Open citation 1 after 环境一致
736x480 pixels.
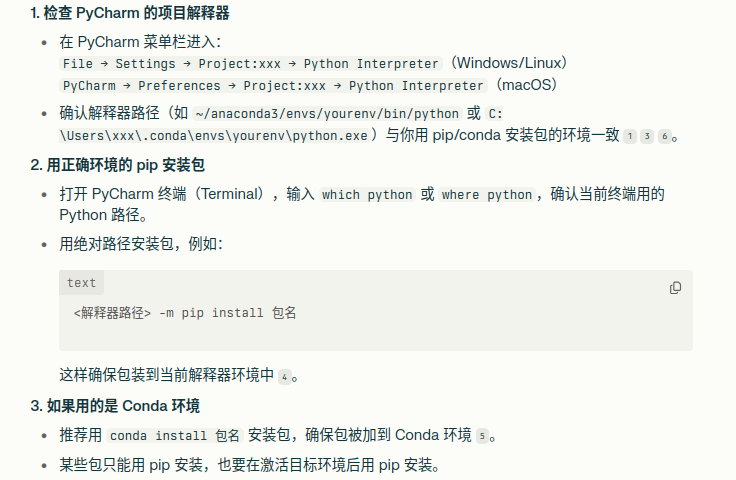tap(630, 137)
